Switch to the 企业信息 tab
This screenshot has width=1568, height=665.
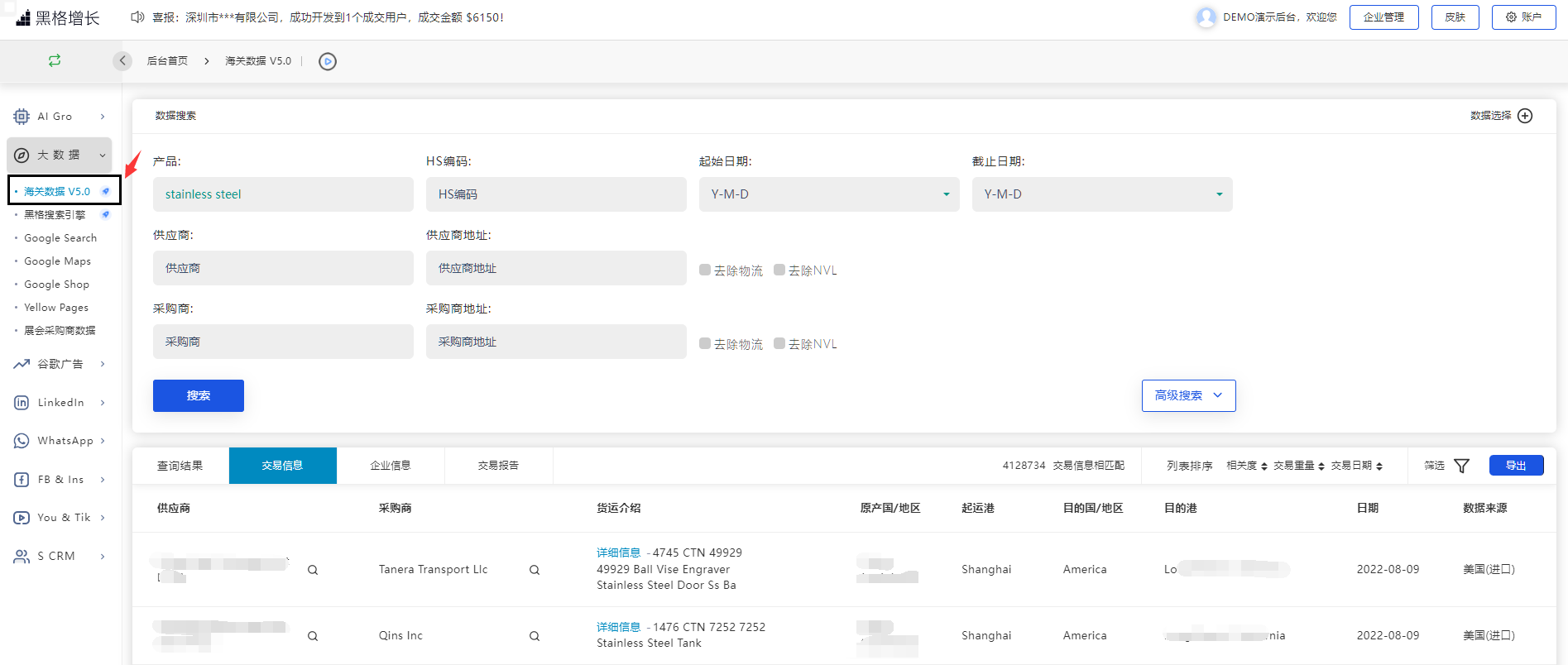[x=391, y=466]
